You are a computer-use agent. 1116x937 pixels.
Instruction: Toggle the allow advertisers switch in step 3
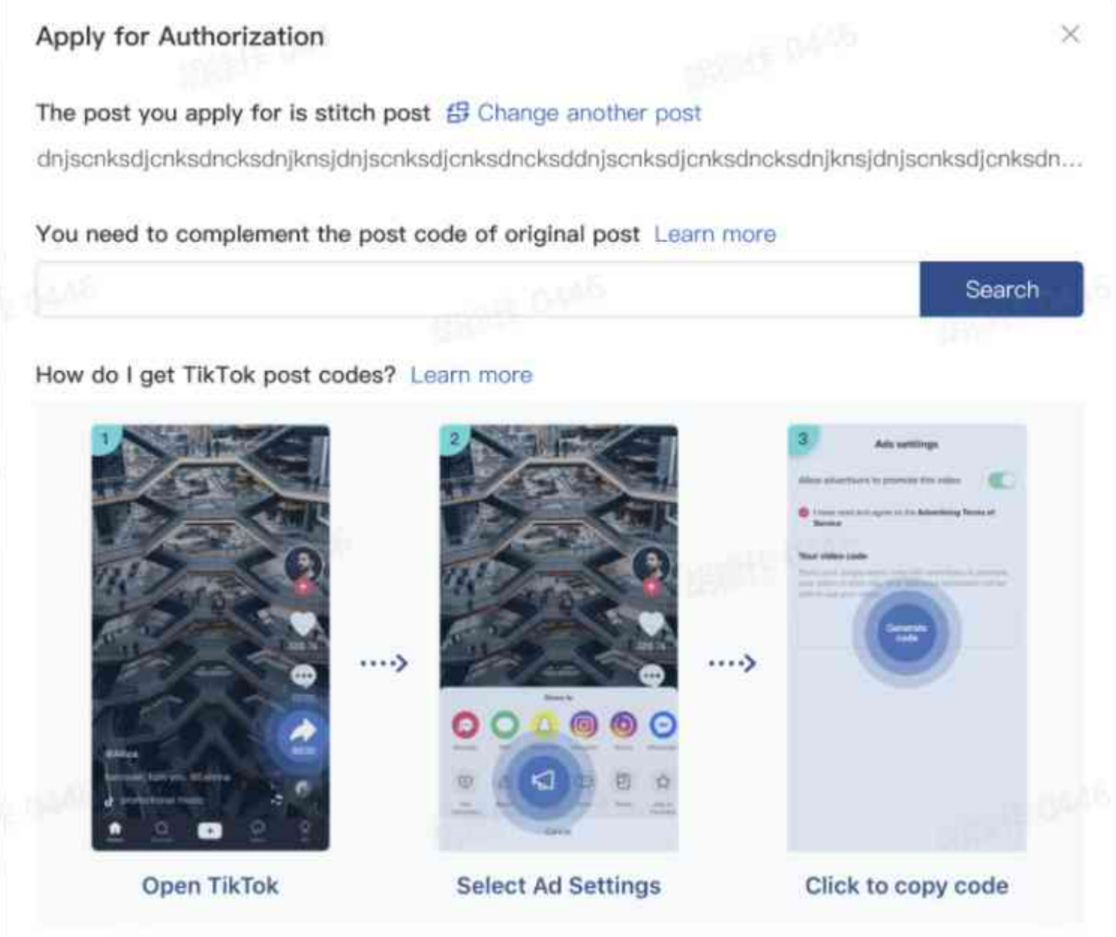[1001, 480]
